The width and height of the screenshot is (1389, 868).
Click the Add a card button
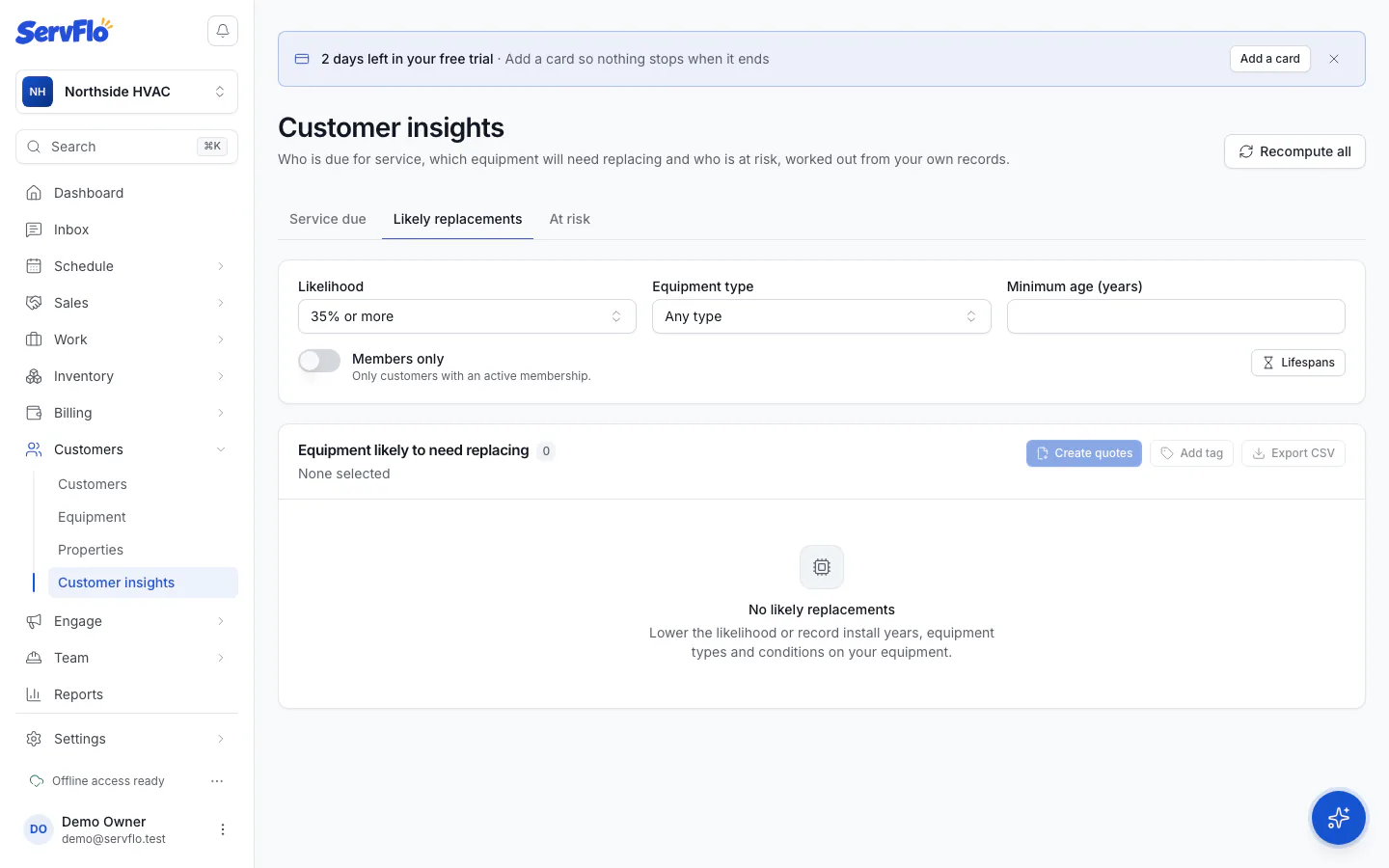pos(1270,59)
